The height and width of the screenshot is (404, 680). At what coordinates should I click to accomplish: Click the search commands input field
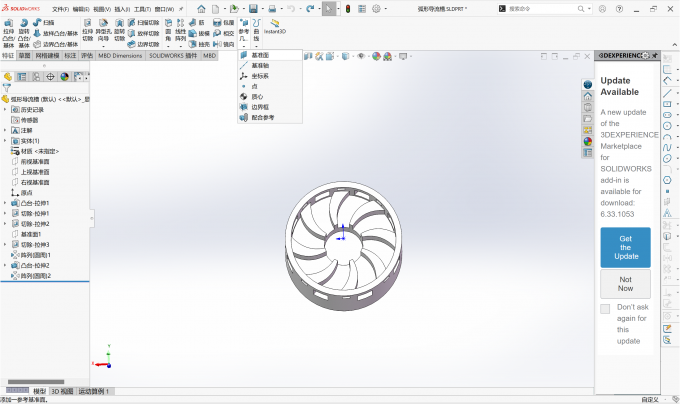pos(543,9)
